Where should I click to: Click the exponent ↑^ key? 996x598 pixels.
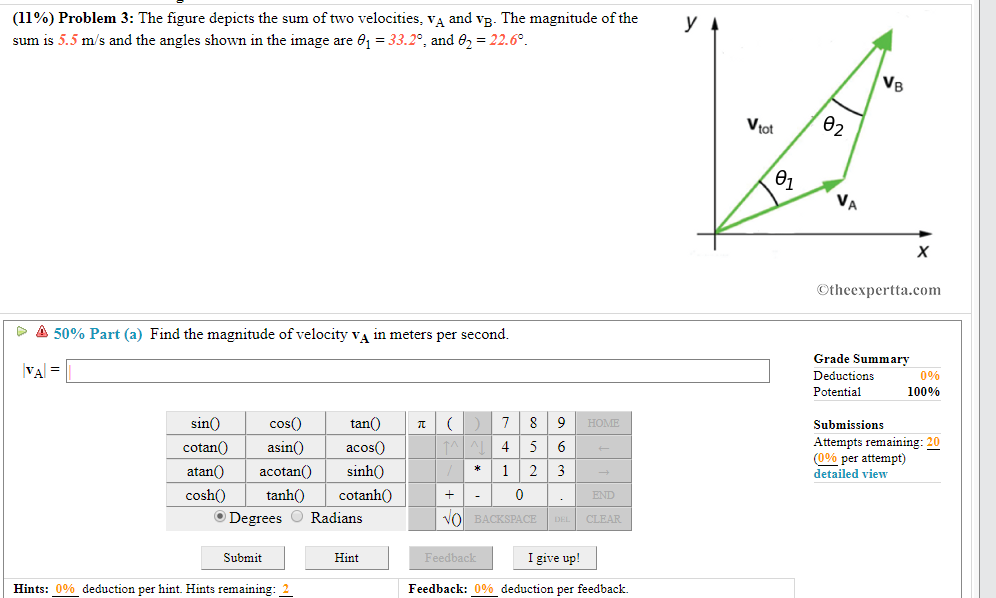pyautogui.click(x=450, y=447)
